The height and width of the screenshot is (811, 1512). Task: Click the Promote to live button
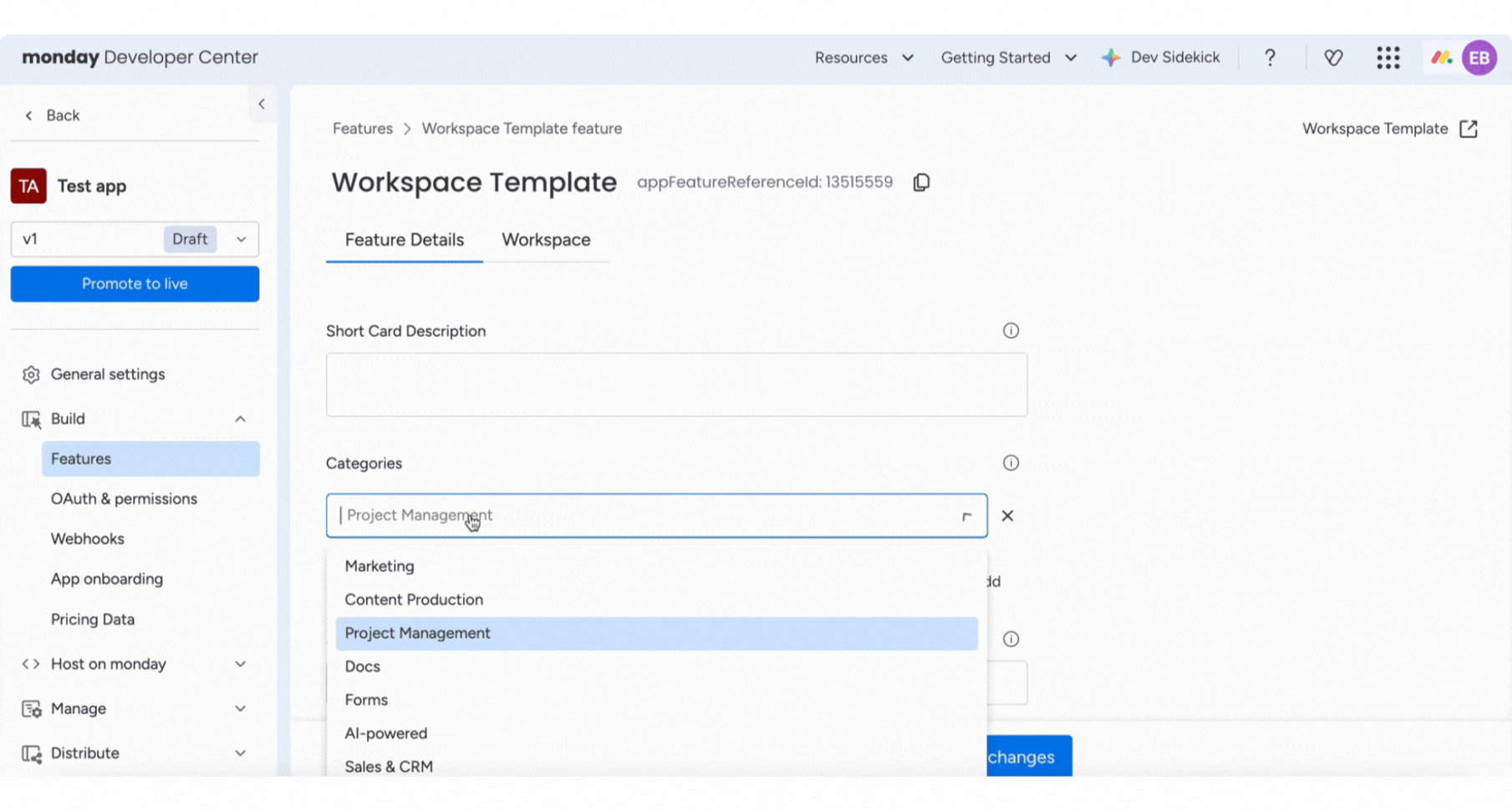pos(135,283)
